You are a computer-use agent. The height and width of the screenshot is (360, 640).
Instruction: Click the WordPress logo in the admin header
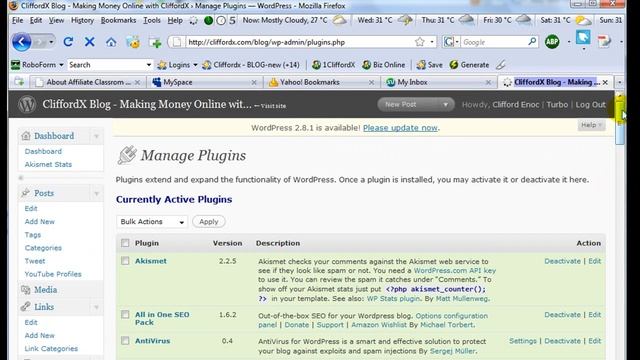click(x=27, y=104)
